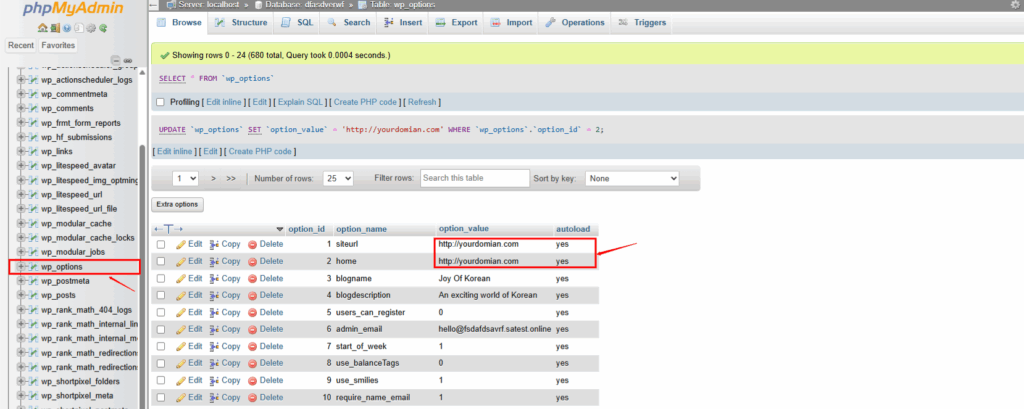Click the Import tab

511,22
